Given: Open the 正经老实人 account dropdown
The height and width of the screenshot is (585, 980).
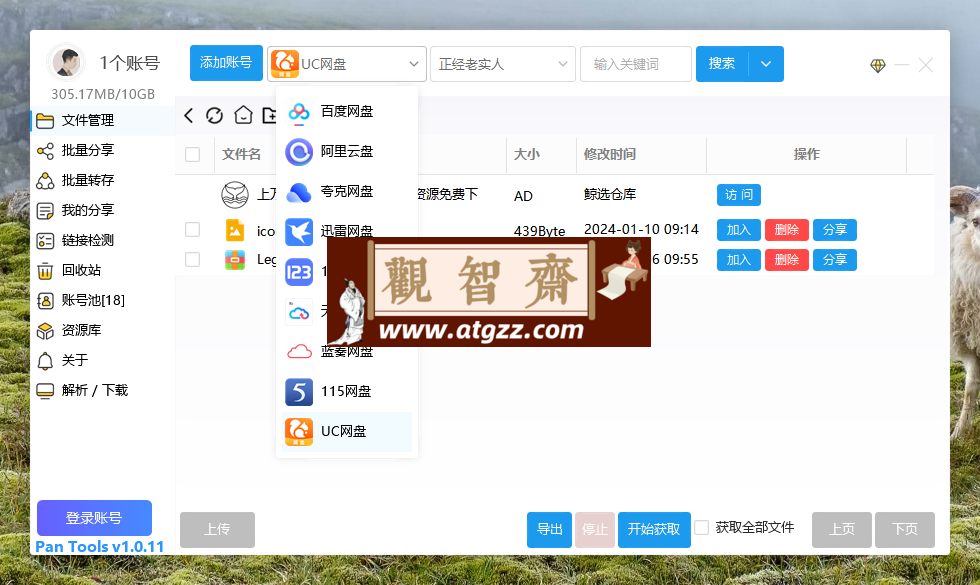Looking at the screenshot, I should pyautogui.click(x=502, y=64).
